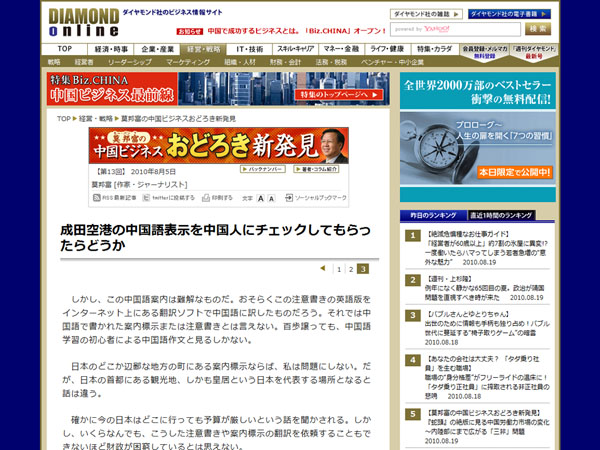Open the IT・技術 navigation tab
The width and height of the screenshot is (600, 450).
[x=248, y=48]
